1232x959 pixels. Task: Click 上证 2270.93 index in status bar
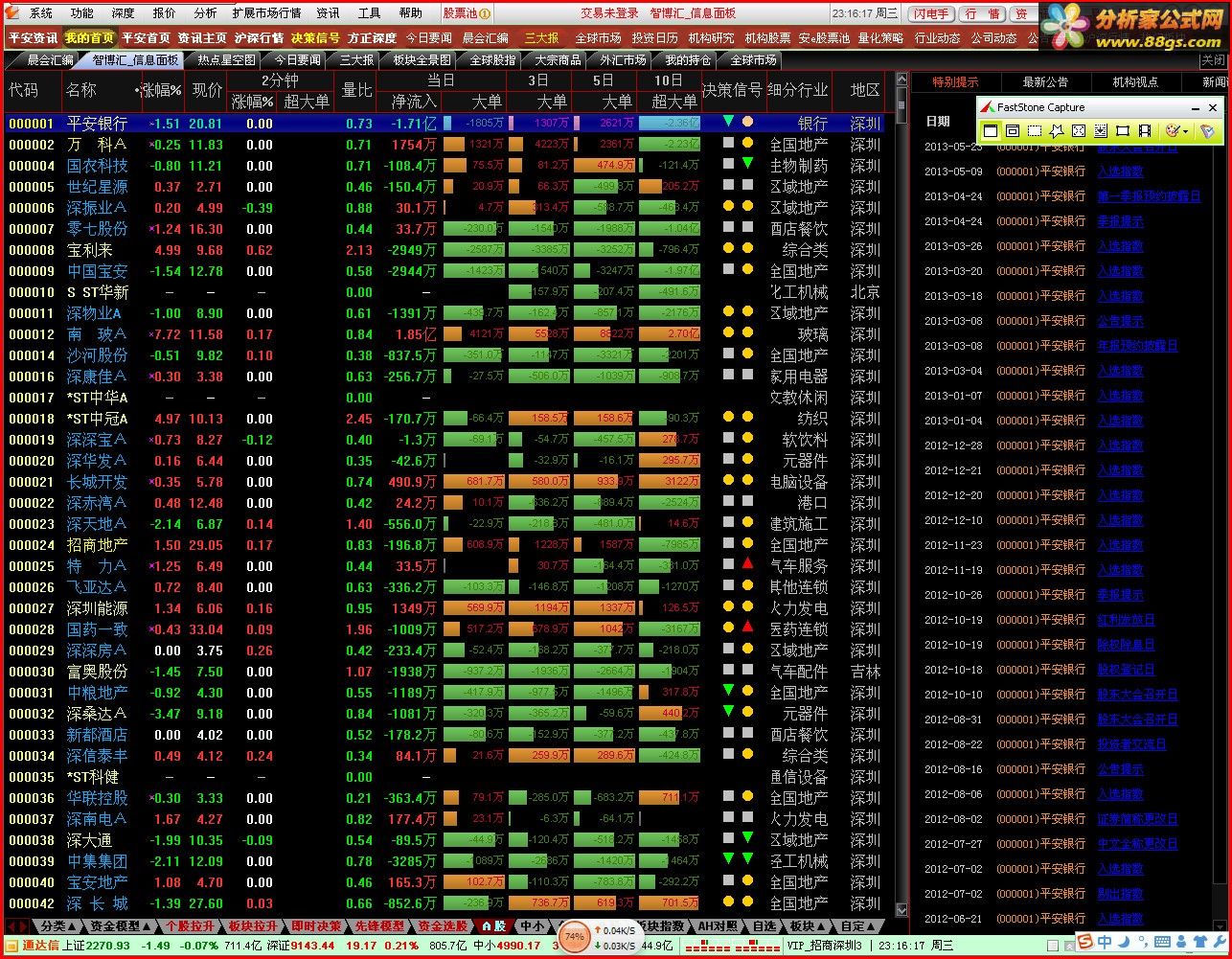tap(96, 946)
